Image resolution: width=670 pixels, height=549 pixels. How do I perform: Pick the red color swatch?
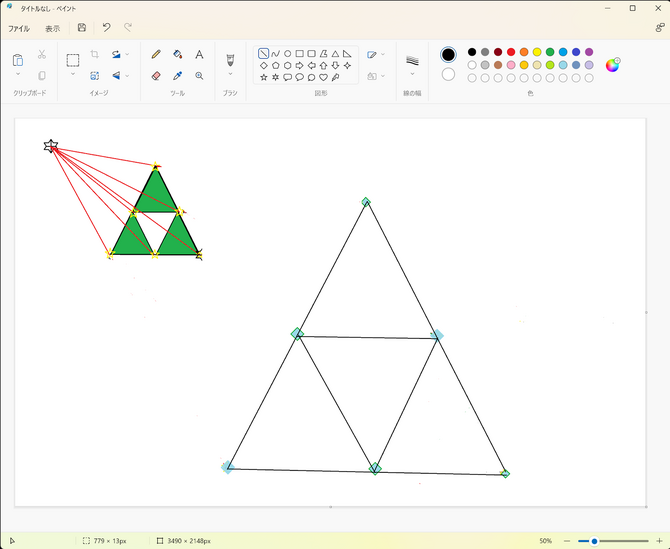pyautogui.click(x=511, y=52)
